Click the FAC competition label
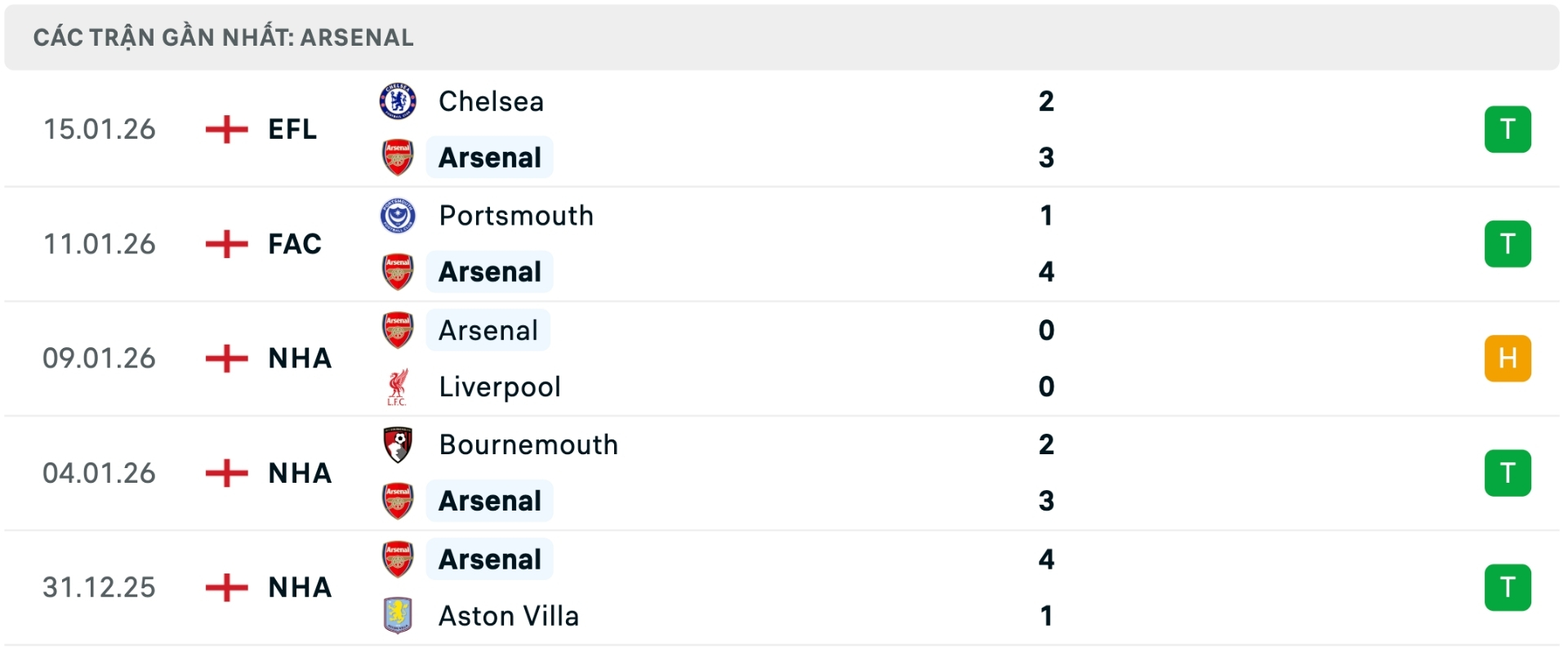The width and height of the screenshot is (1568, 647). pos(295,243)
